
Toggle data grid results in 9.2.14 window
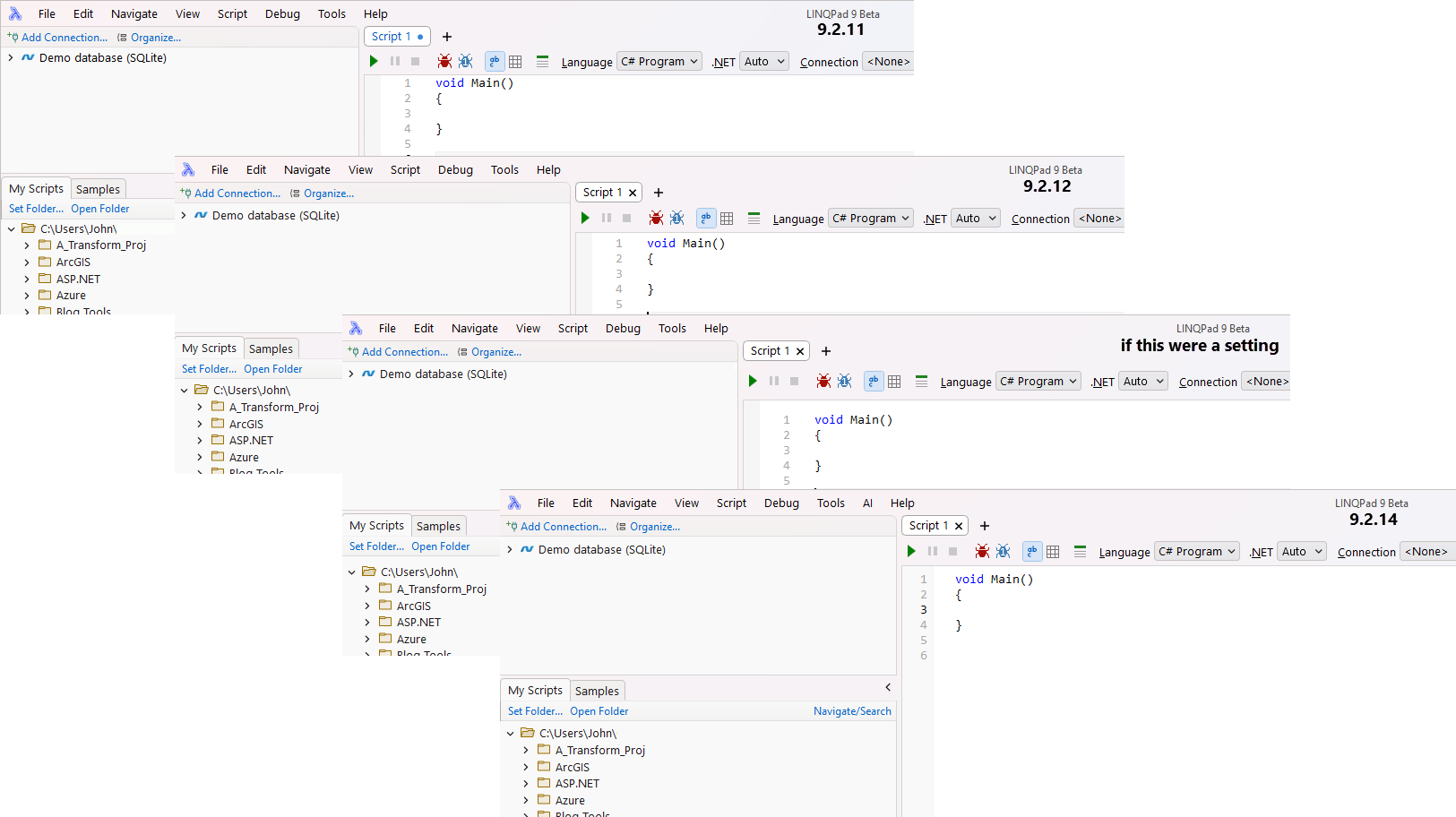1053,551
